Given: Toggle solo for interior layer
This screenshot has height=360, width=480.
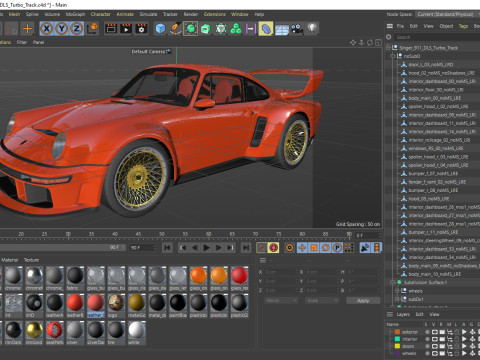Looking at the screenshot, I should coord(427,339).
